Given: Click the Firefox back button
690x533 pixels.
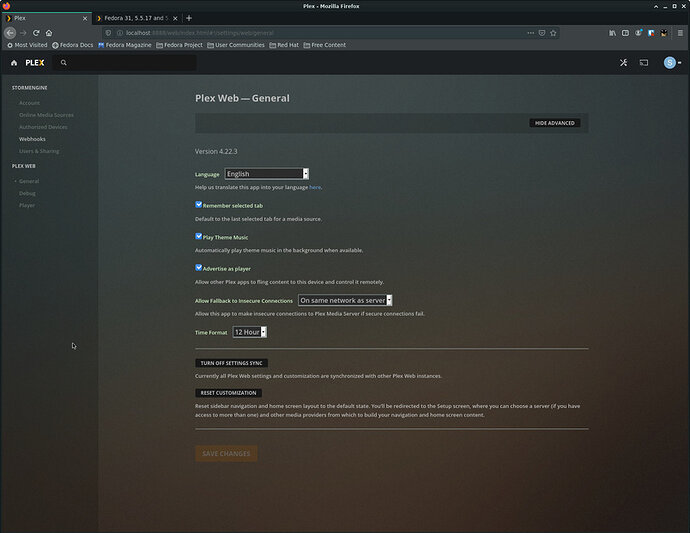Looking at the screenshot, I should [10, 33].
